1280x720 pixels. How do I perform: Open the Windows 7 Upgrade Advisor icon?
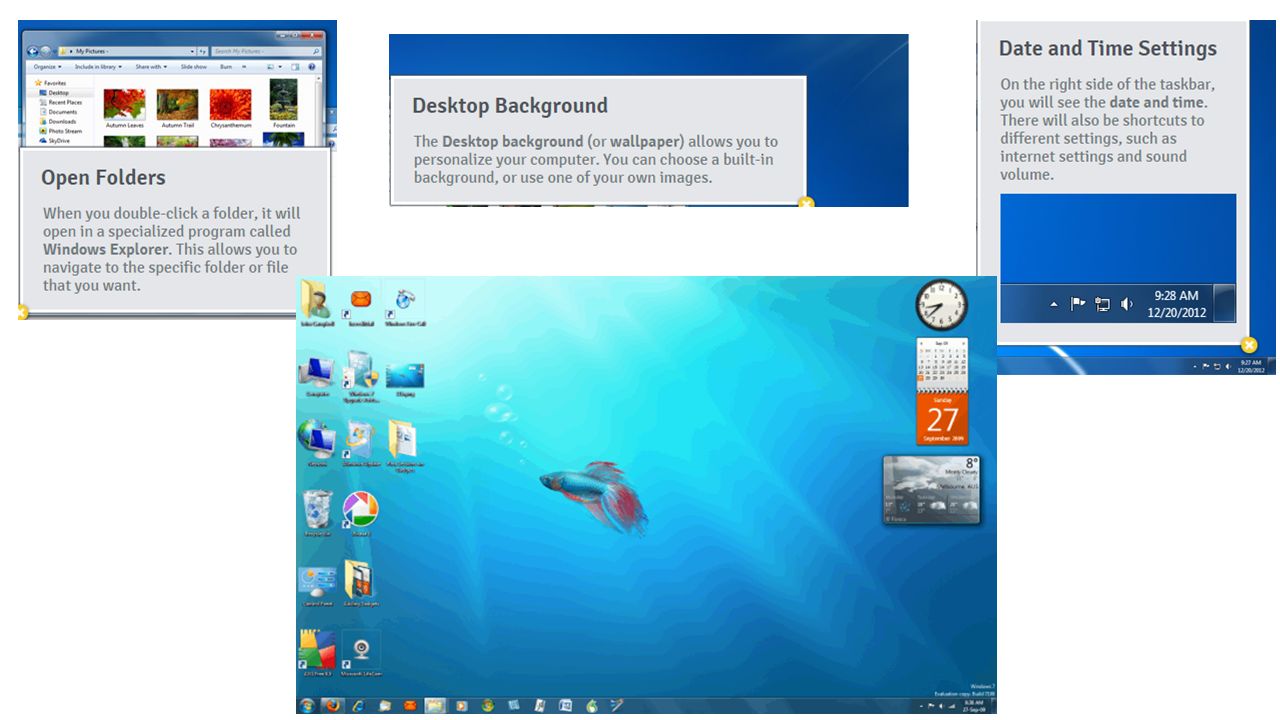(360, 374)
